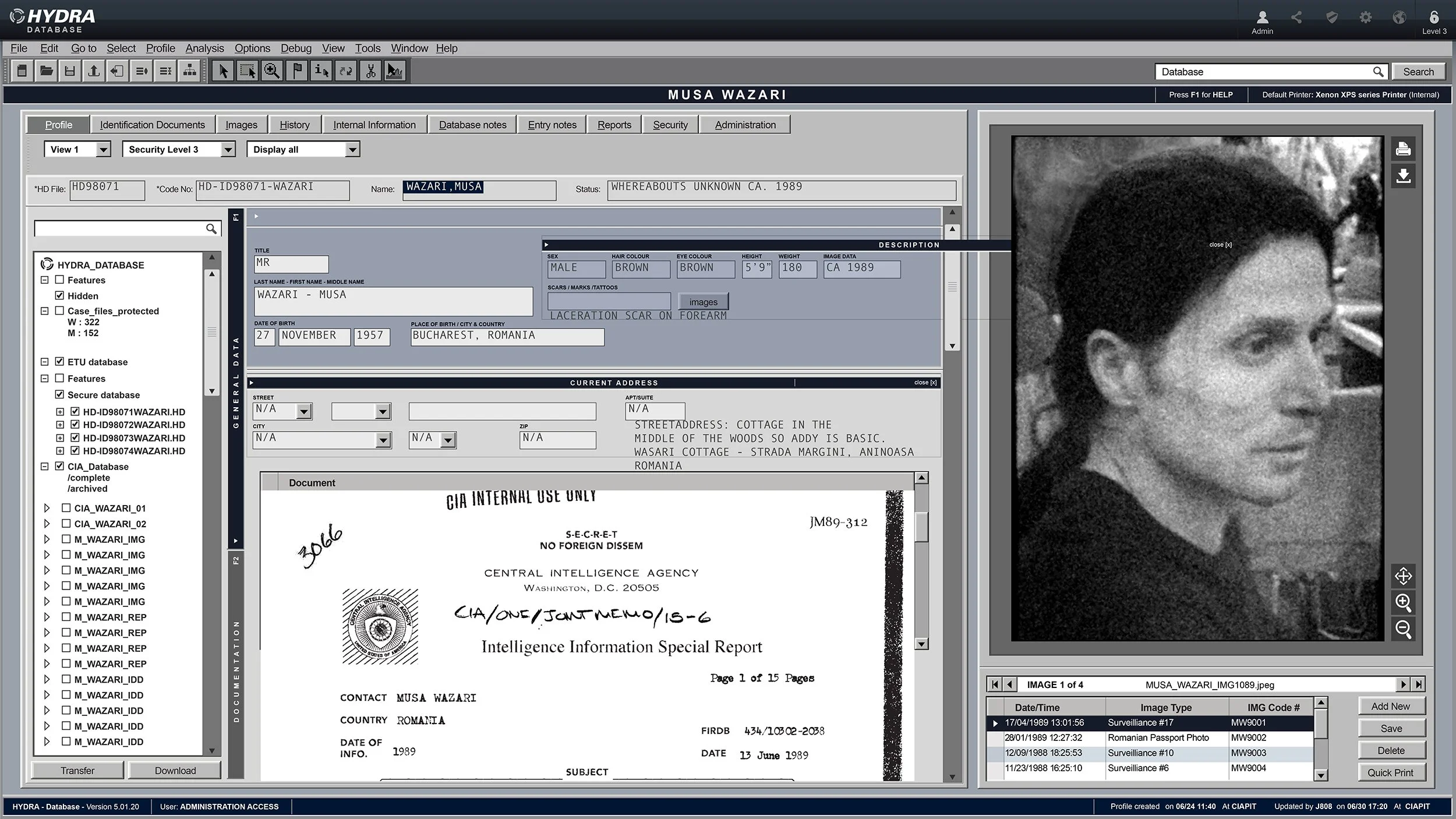1456x819 pixels.
Task: Uncheck the Secure database checkbox
Action: [59, 394]
